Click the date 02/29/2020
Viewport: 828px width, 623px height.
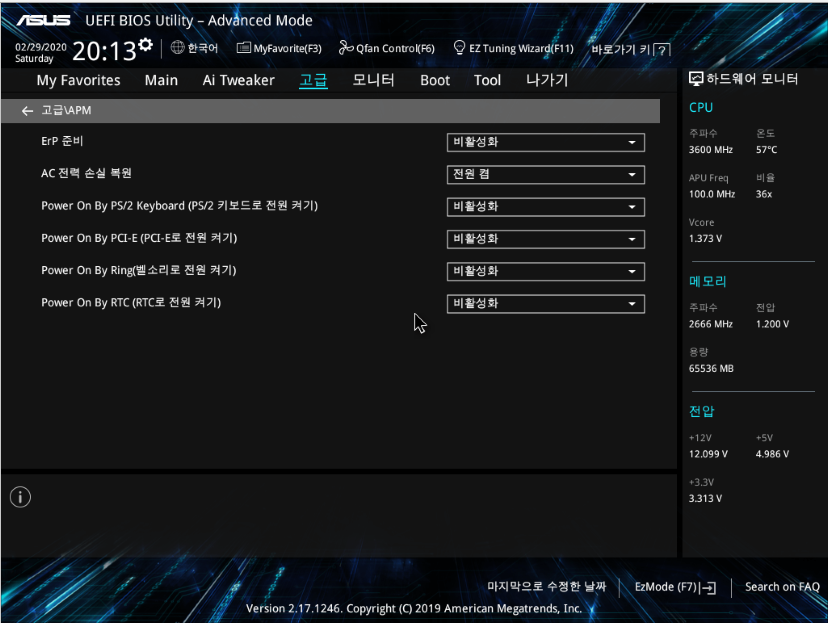[x=41, y=47]
